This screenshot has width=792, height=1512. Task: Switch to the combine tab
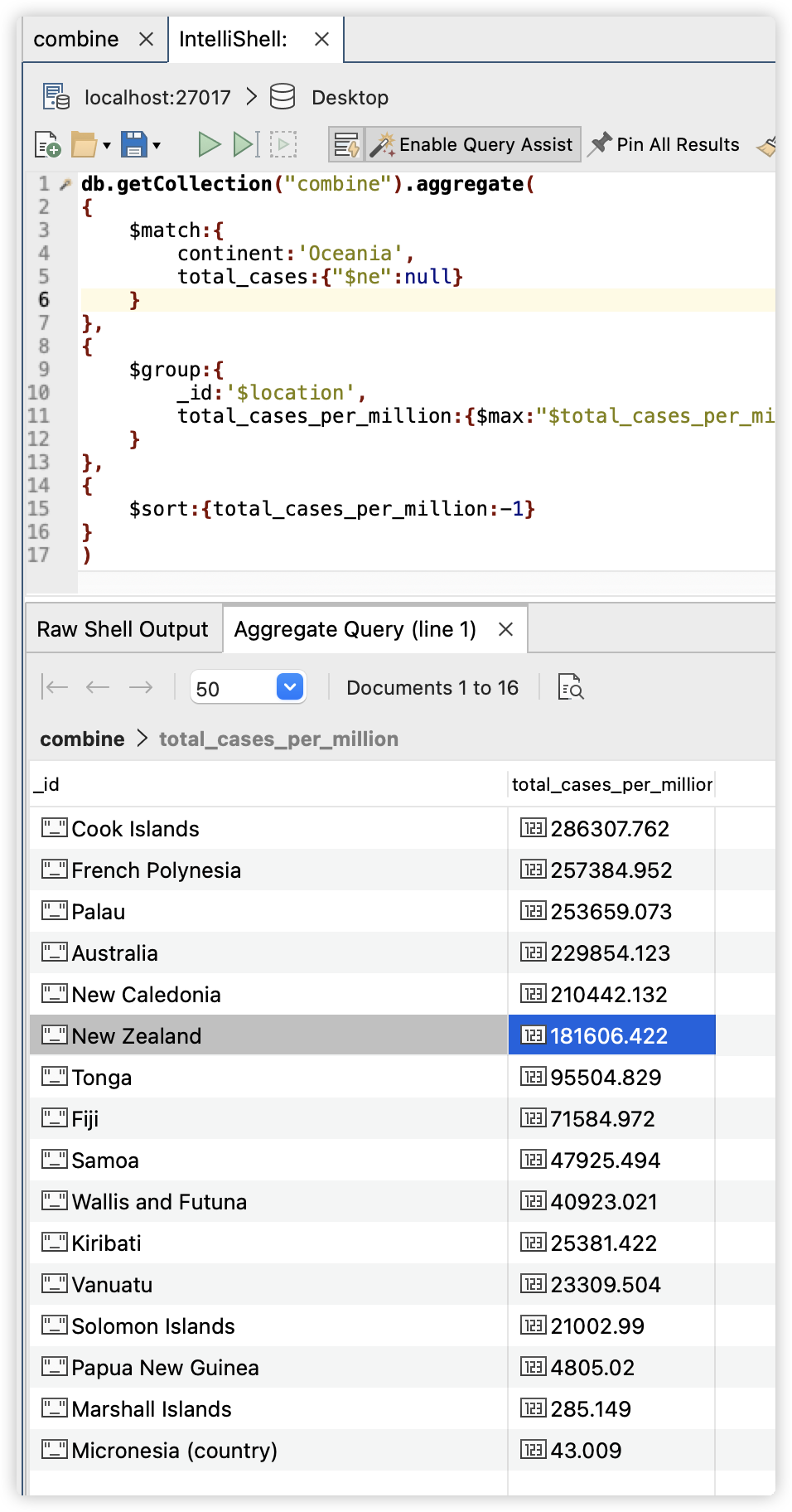76,39
